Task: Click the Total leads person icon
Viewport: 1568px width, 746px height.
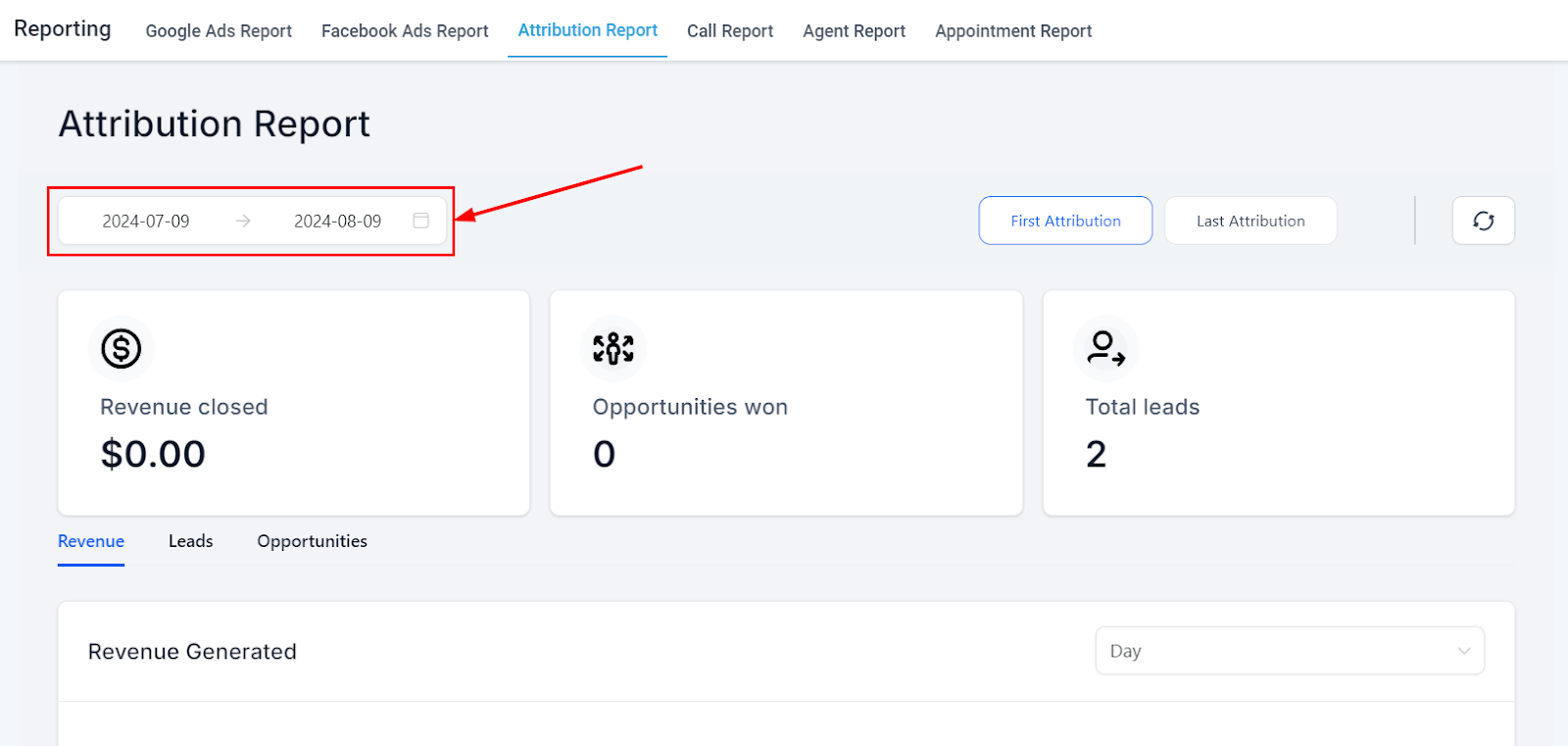Action: point(1106,348)
